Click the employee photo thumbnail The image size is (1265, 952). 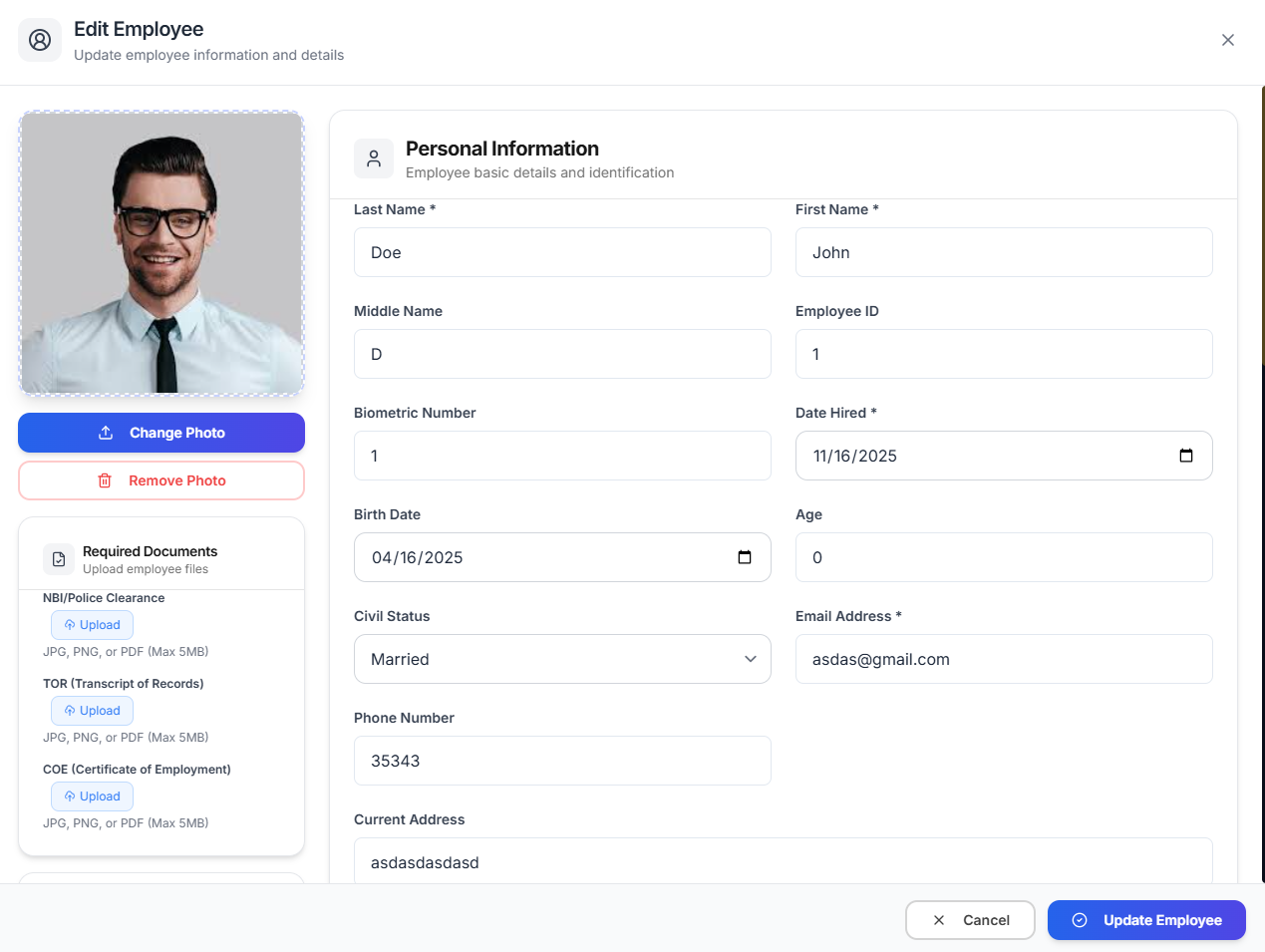[x=160, y=251]
